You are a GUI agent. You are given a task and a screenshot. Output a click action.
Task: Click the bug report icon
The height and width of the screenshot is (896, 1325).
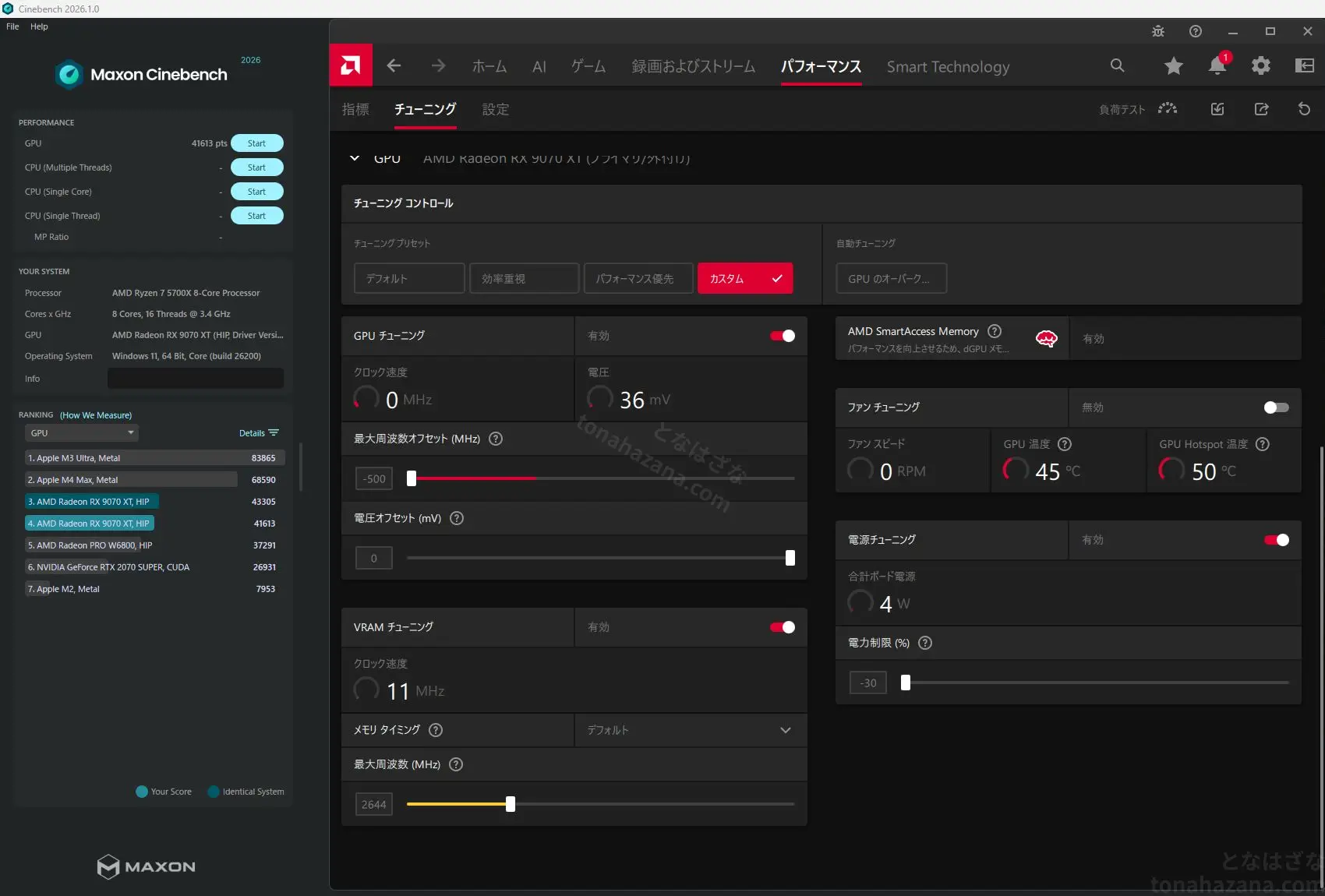coord(1157,31)
